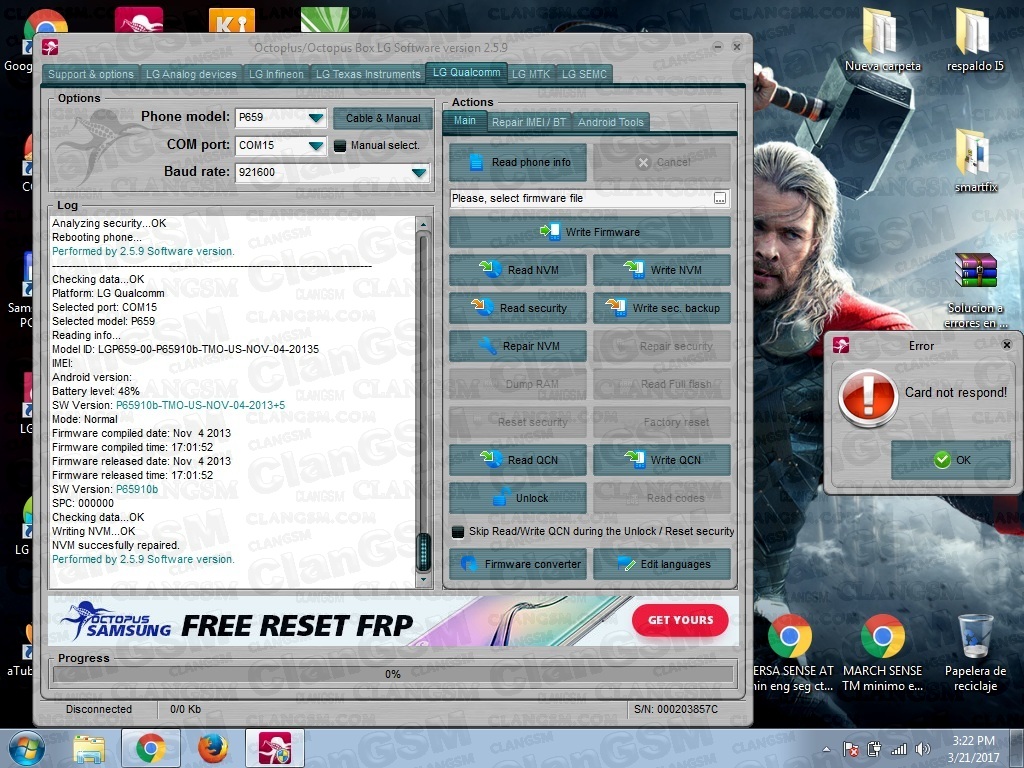This screenshot has width=1024, height=768.
Task: Select the MARCH SENSE TM Chrome shortcut
Action: click(882, 653)
